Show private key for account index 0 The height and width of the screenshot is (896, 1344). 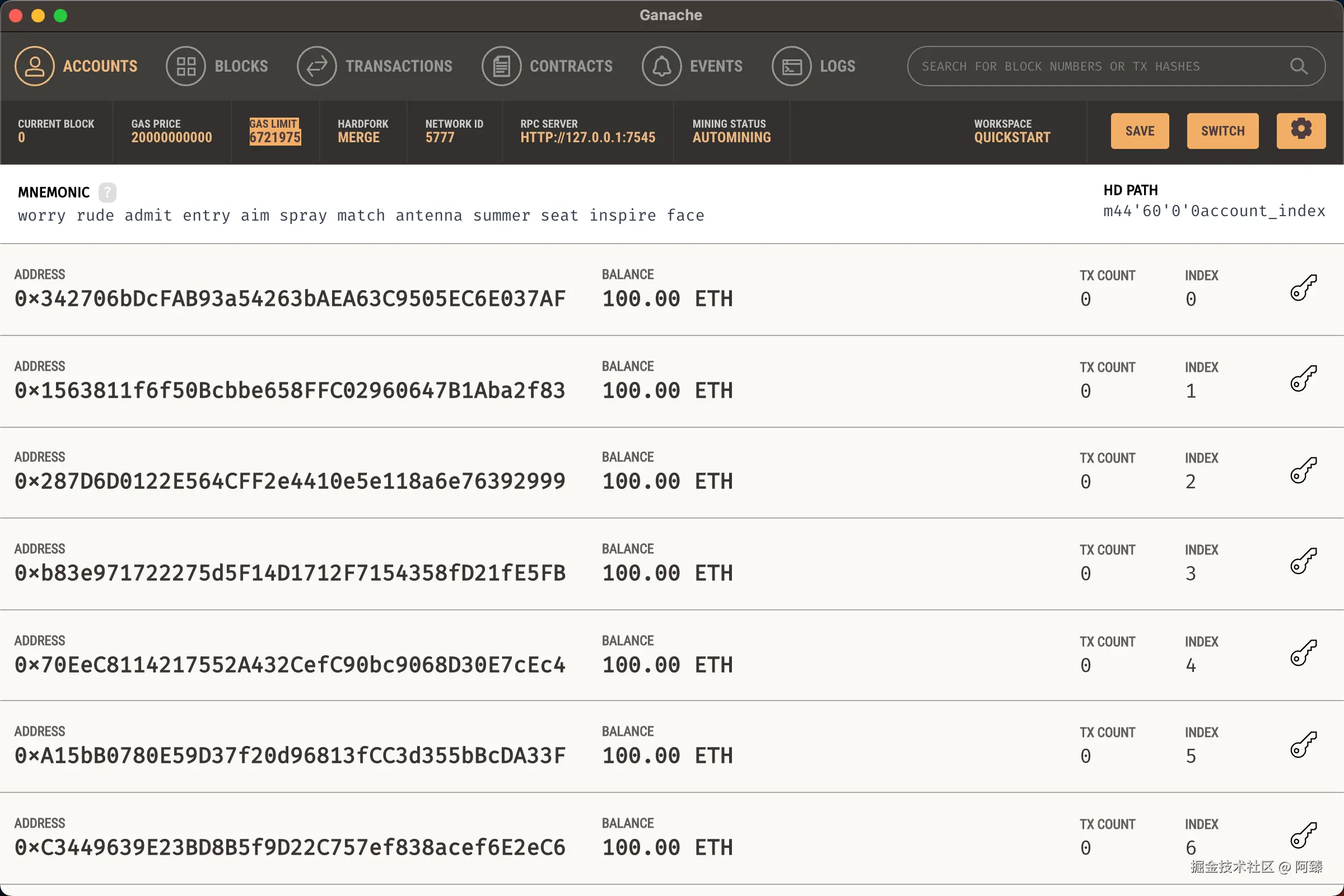click(1303, 287)
